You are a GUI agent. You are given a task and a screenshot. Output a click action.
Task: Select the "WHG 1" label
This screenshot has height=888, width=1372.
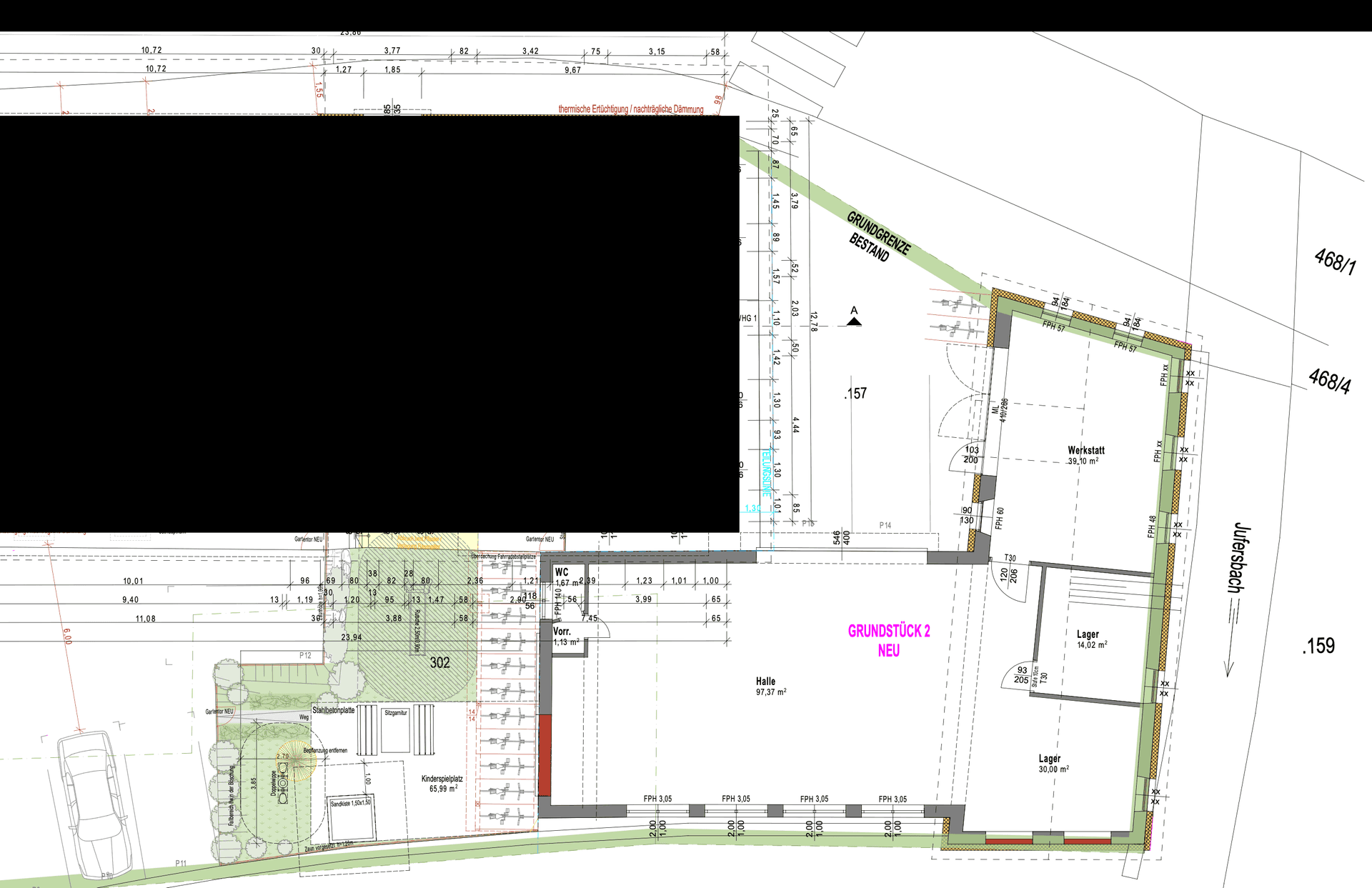pos(747,318)
